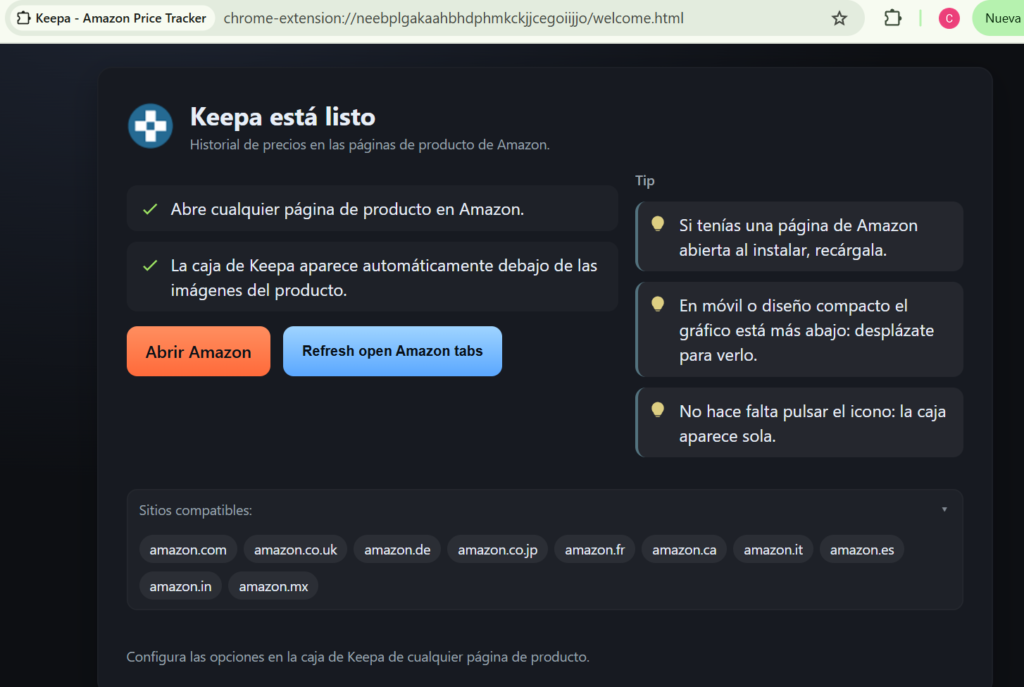The width and height of the screenshot is (1024, 687).
Task: Select the amazon.es site chip
Action: point(862,550)
